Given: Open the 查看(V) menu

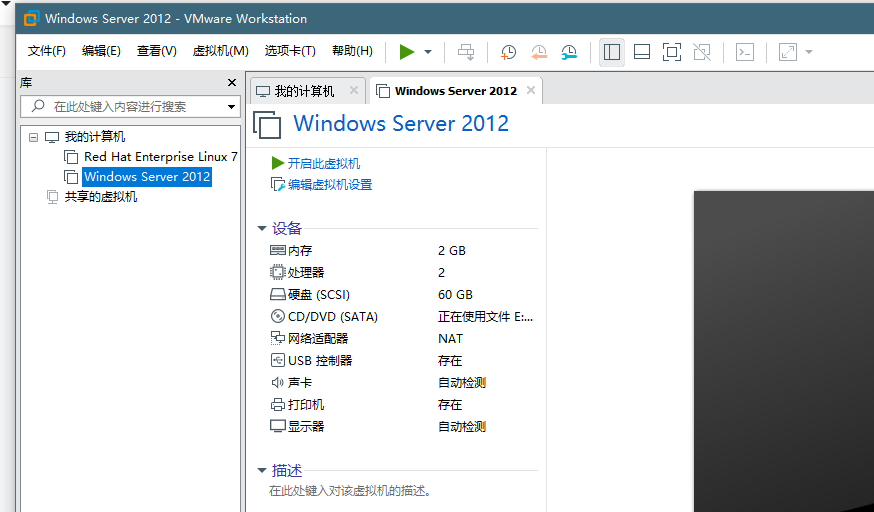Looking at the screenshot, I should point(157,51).
